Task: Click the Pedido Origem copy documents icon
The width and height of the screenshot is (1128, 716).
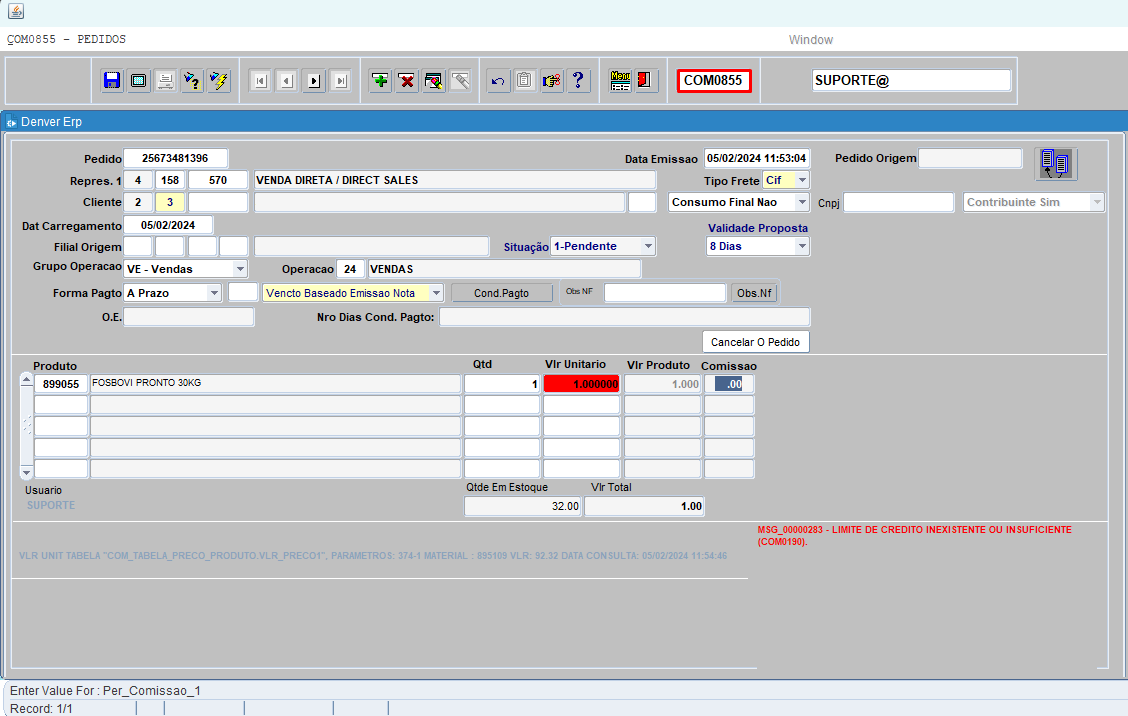Action: (x=1055, y=164)
